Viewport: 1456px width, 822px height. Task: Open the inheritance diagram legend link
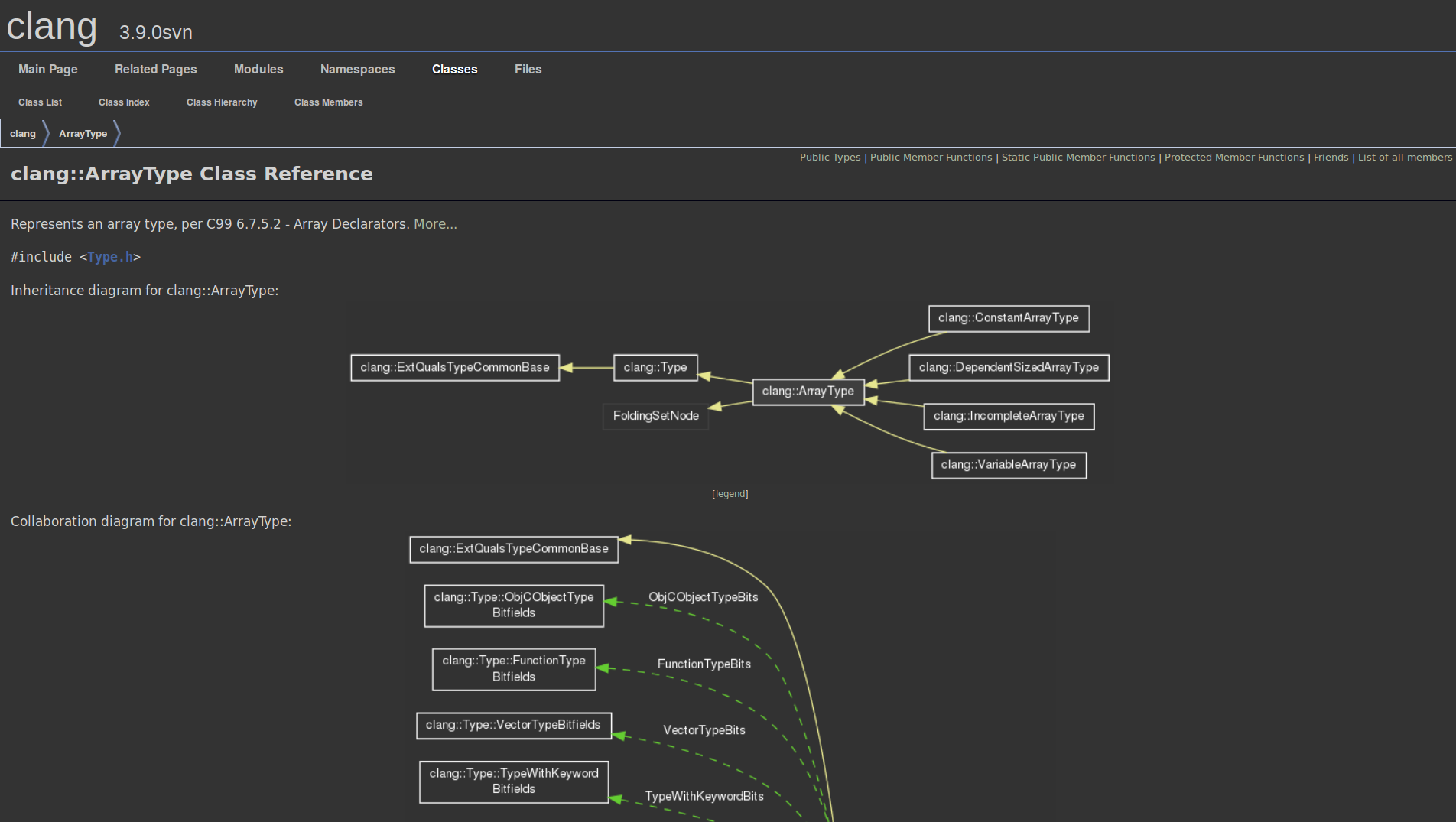click(x=730, y=494)
